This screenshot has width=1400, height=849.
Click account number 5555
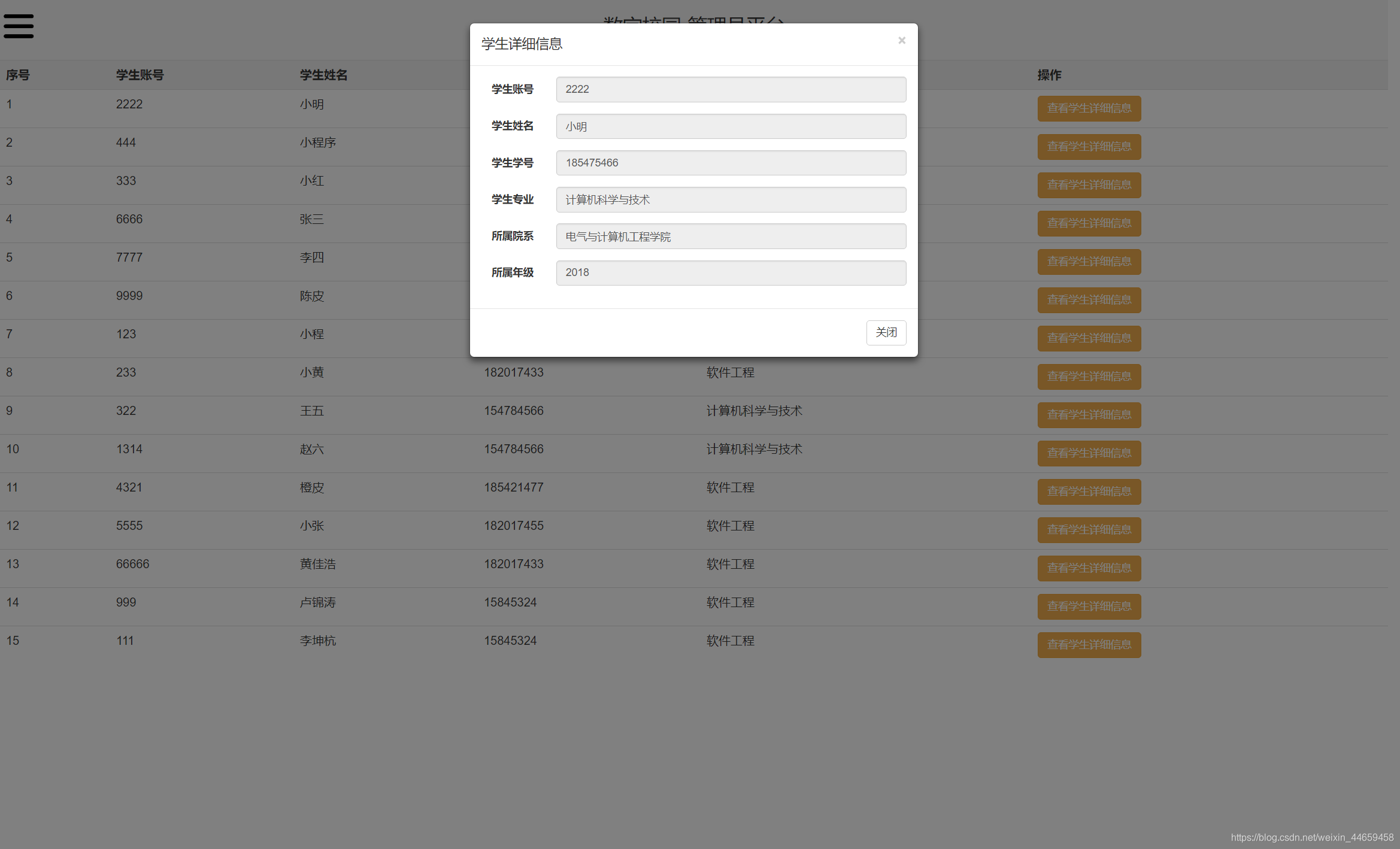point(129,526)
